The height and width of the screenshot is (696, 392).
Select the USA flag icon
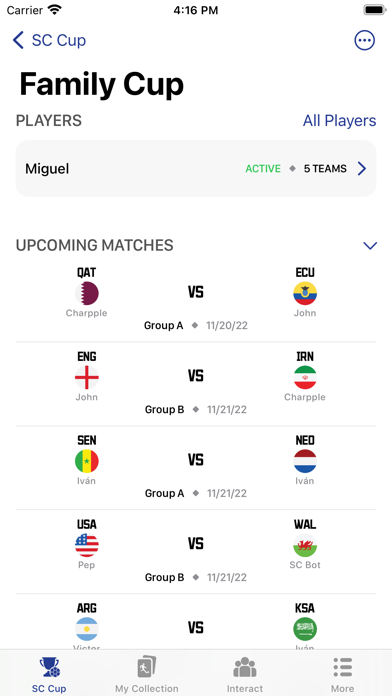pyautogui.click(x=87, y=545)
